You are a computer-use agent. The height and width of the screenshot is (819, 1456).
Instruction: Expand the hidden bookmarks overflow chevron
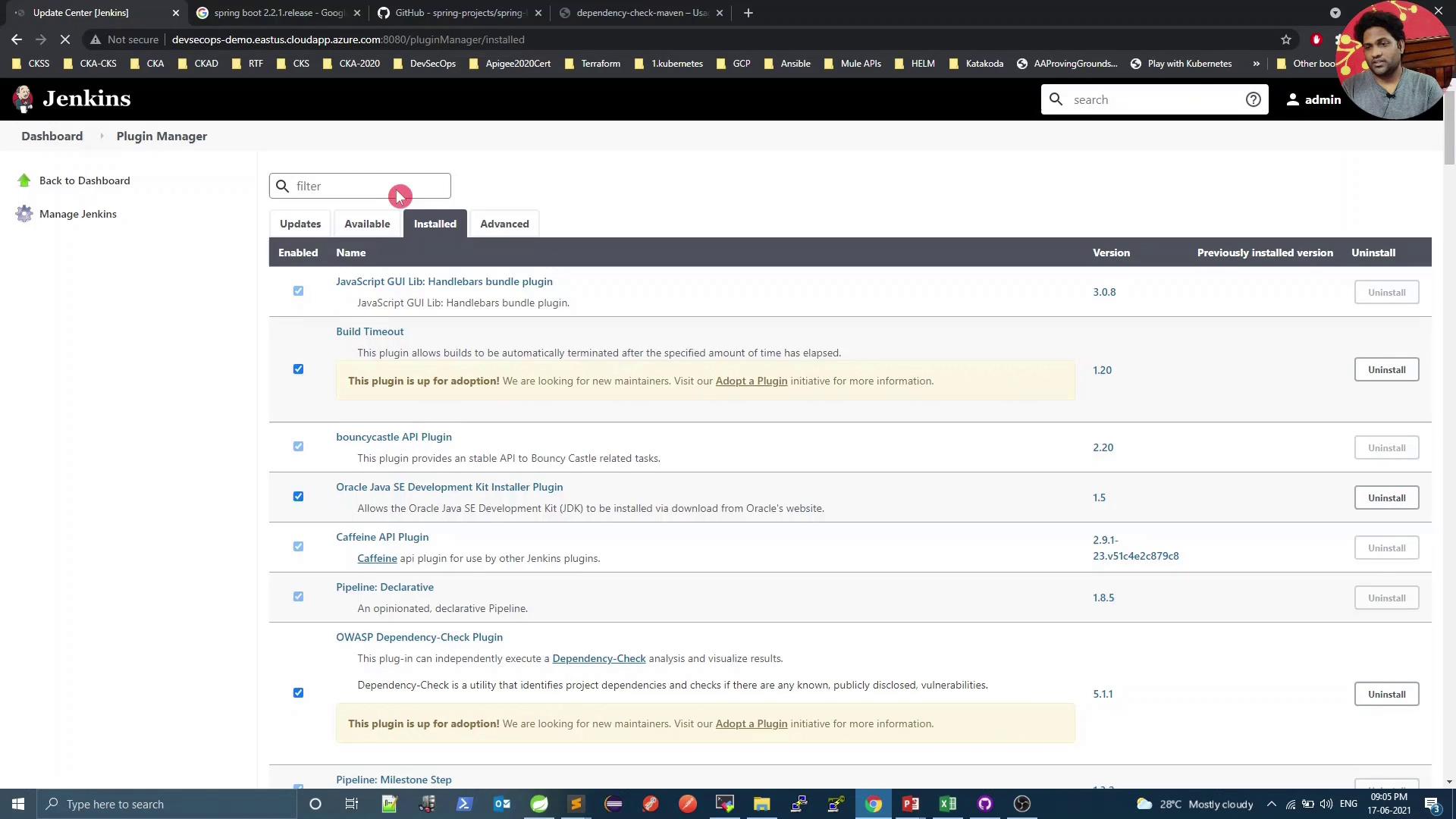(1256, 64)
